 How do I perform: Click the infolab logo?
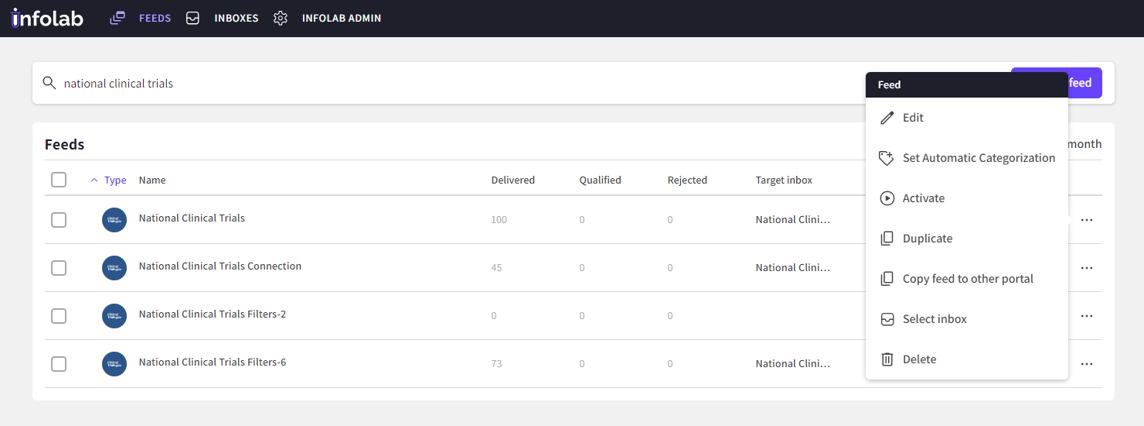(x=47, y=18)
